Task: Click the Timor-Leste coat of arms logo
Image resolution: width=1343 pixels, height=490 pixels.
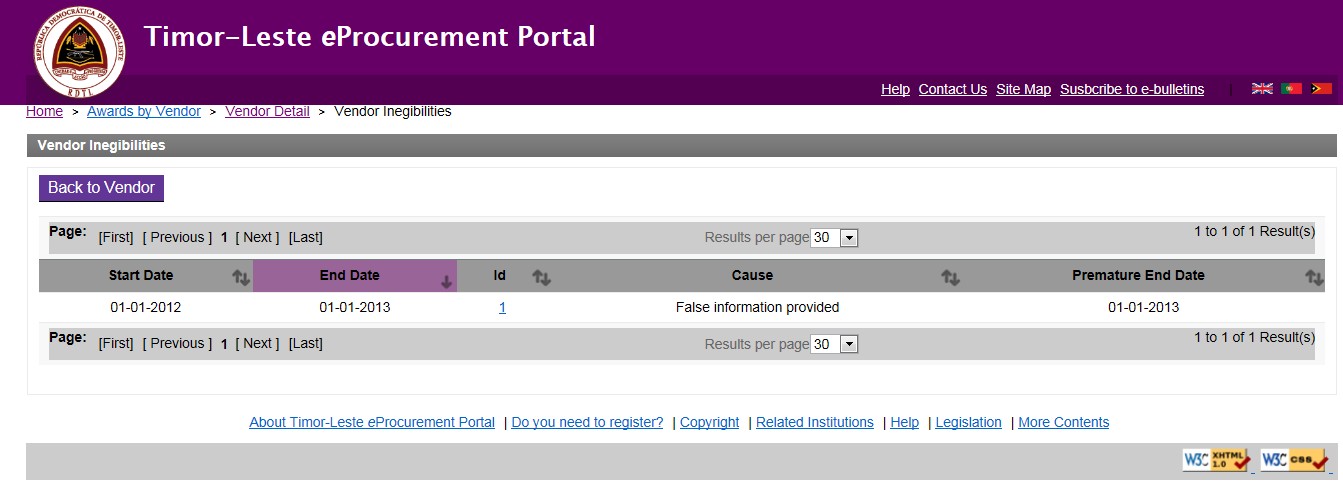Action: tap(79, 51)
